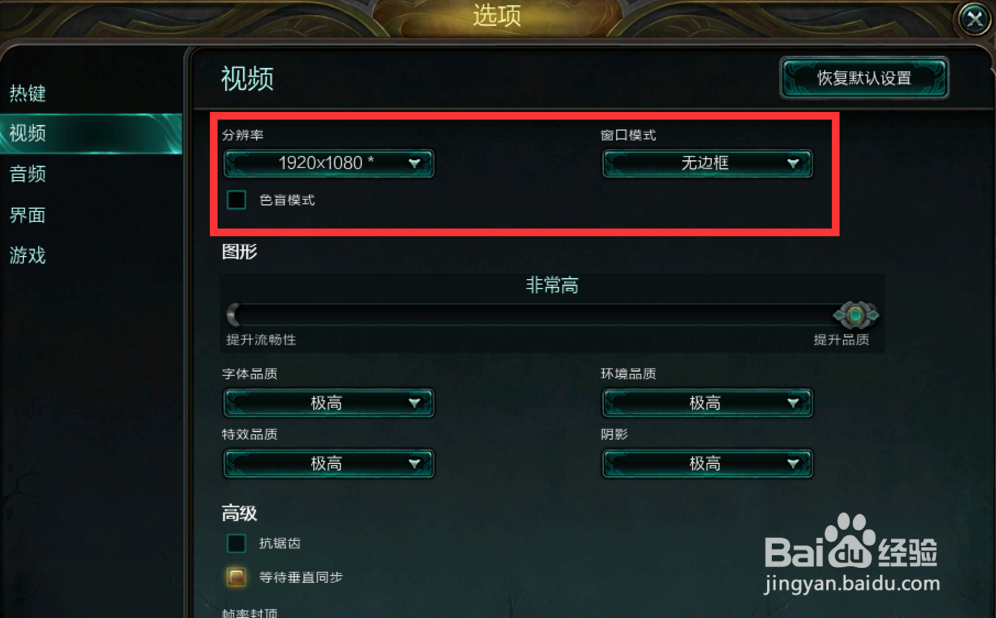
Task: Switch to the 音频 settings tab
Action: (28, 174)
